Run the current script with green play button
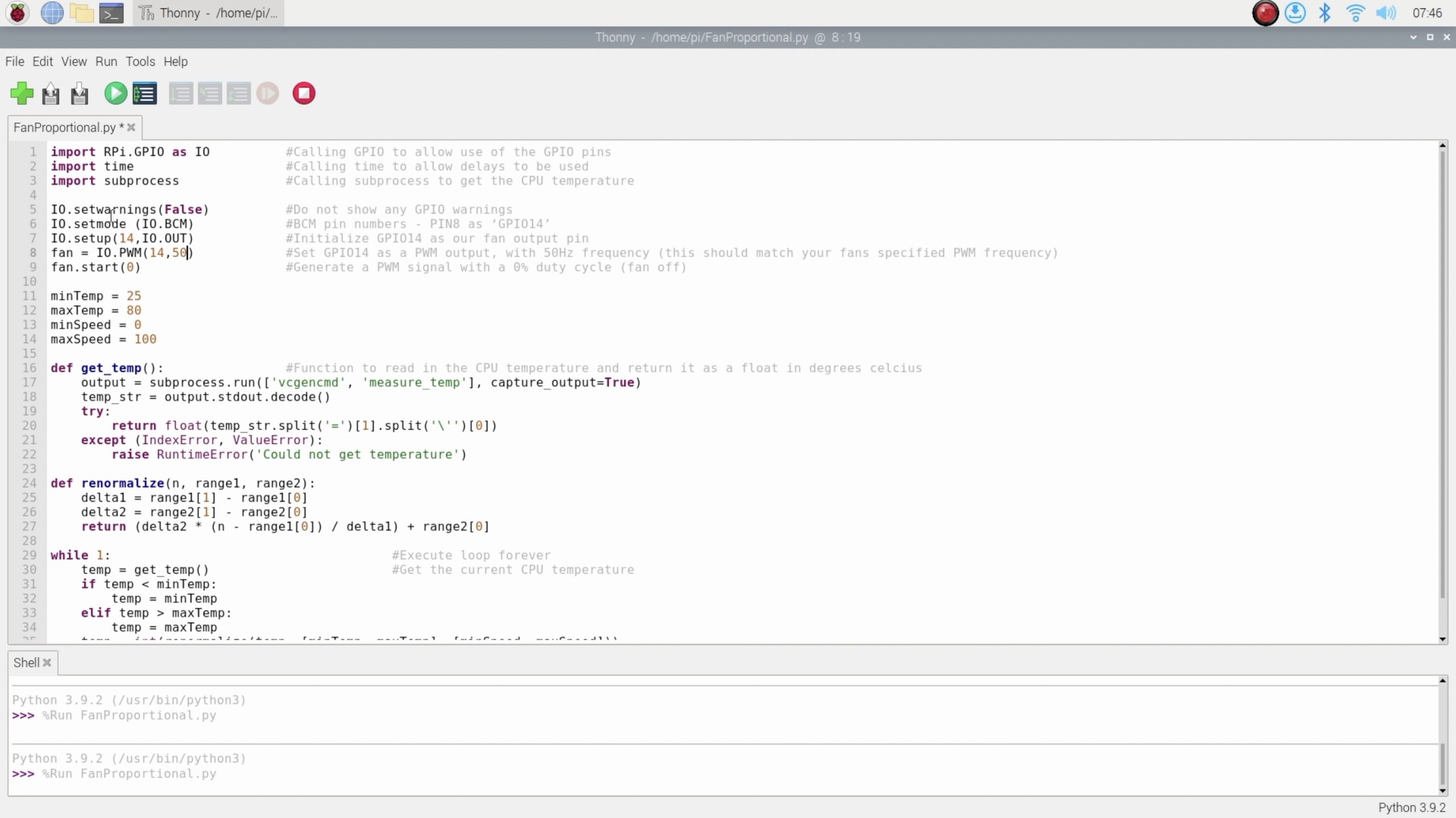The height and width of the screenshot is (818, 1456). (x=115, y=93)
